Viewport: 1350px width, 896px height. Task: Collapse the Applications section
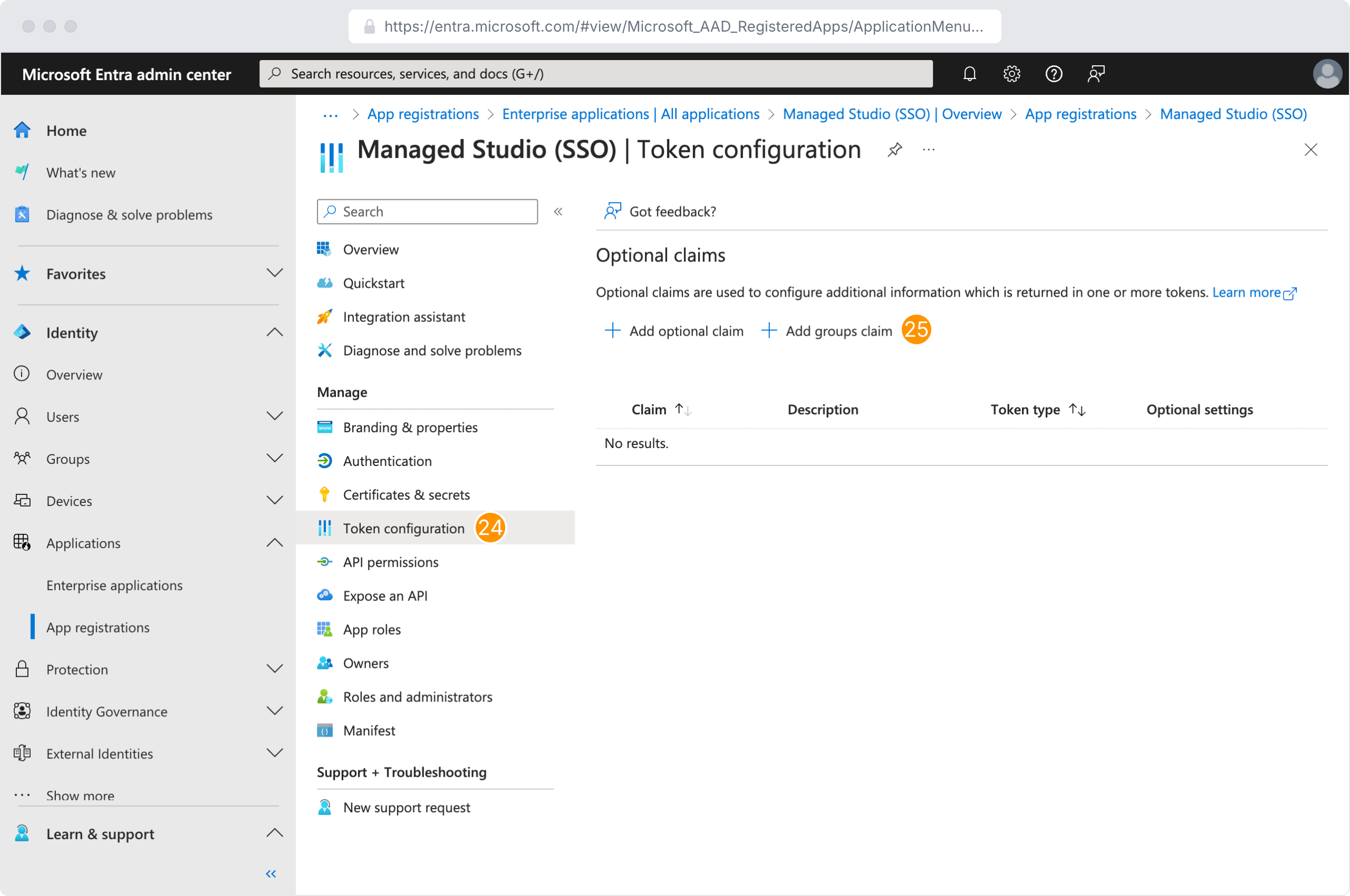[x=274, y=542]
